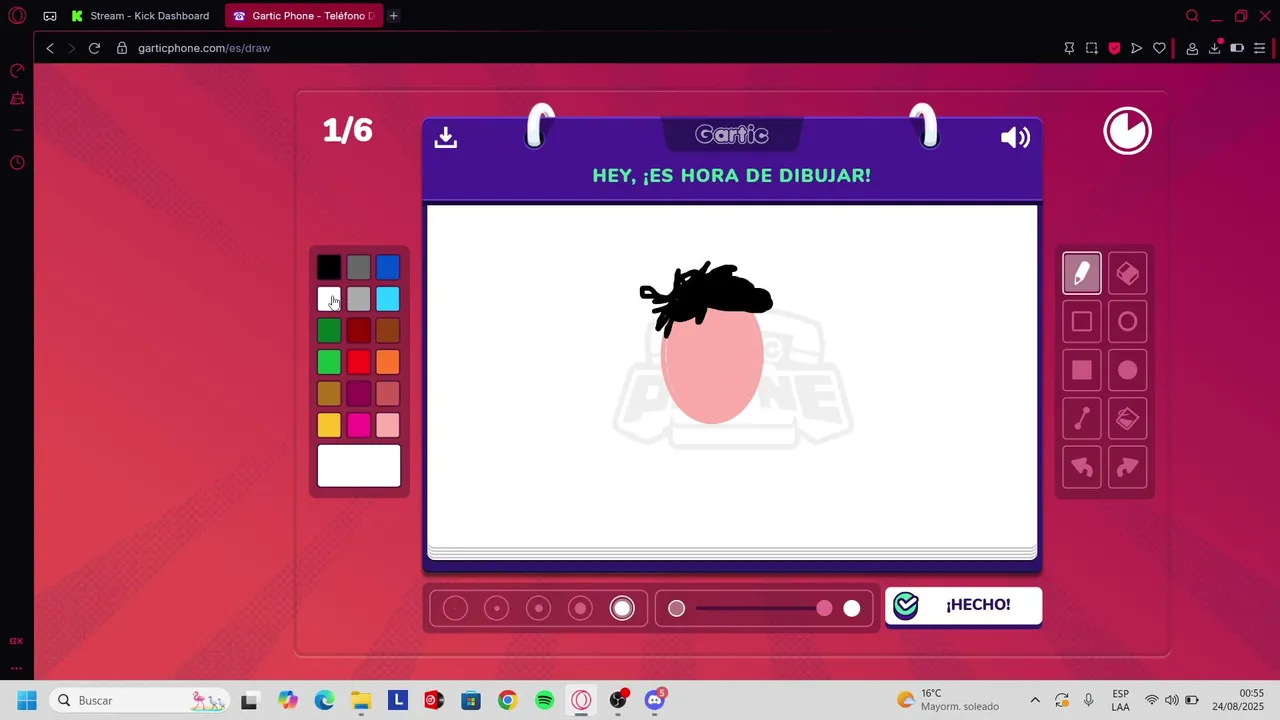Draw on the white canvas area

(732, 376)
